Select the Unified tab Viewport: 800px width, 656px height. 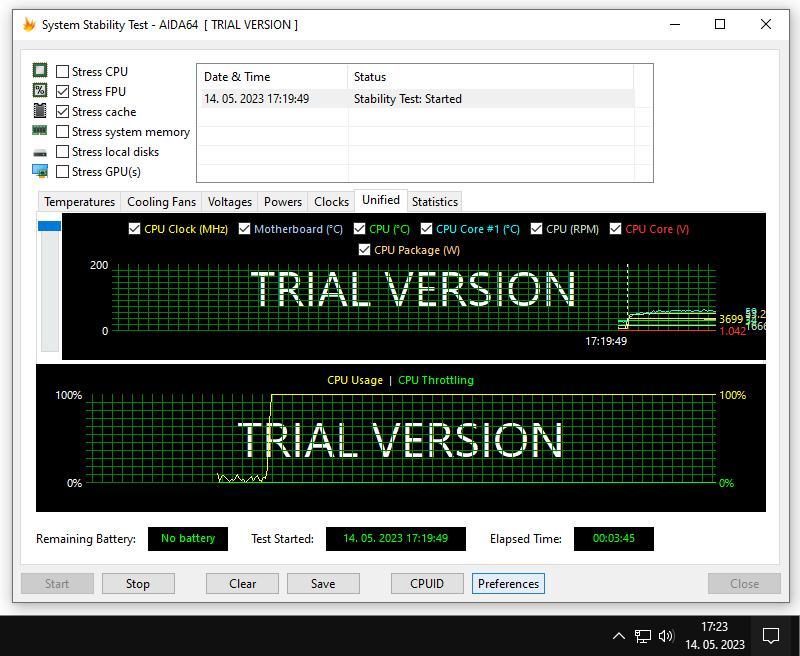click(381, 200)
